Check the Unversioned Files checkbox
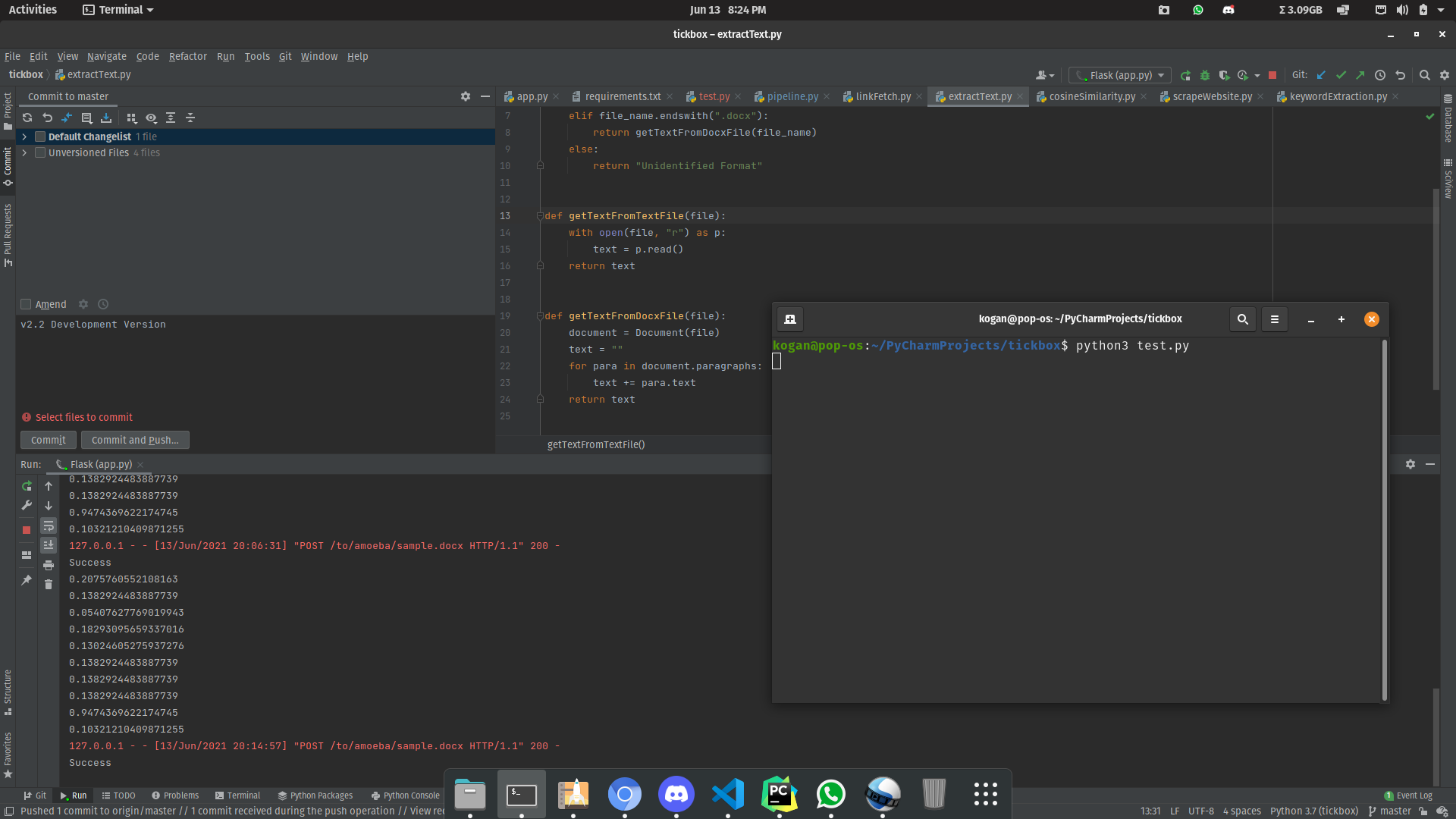 coord(40,152)
